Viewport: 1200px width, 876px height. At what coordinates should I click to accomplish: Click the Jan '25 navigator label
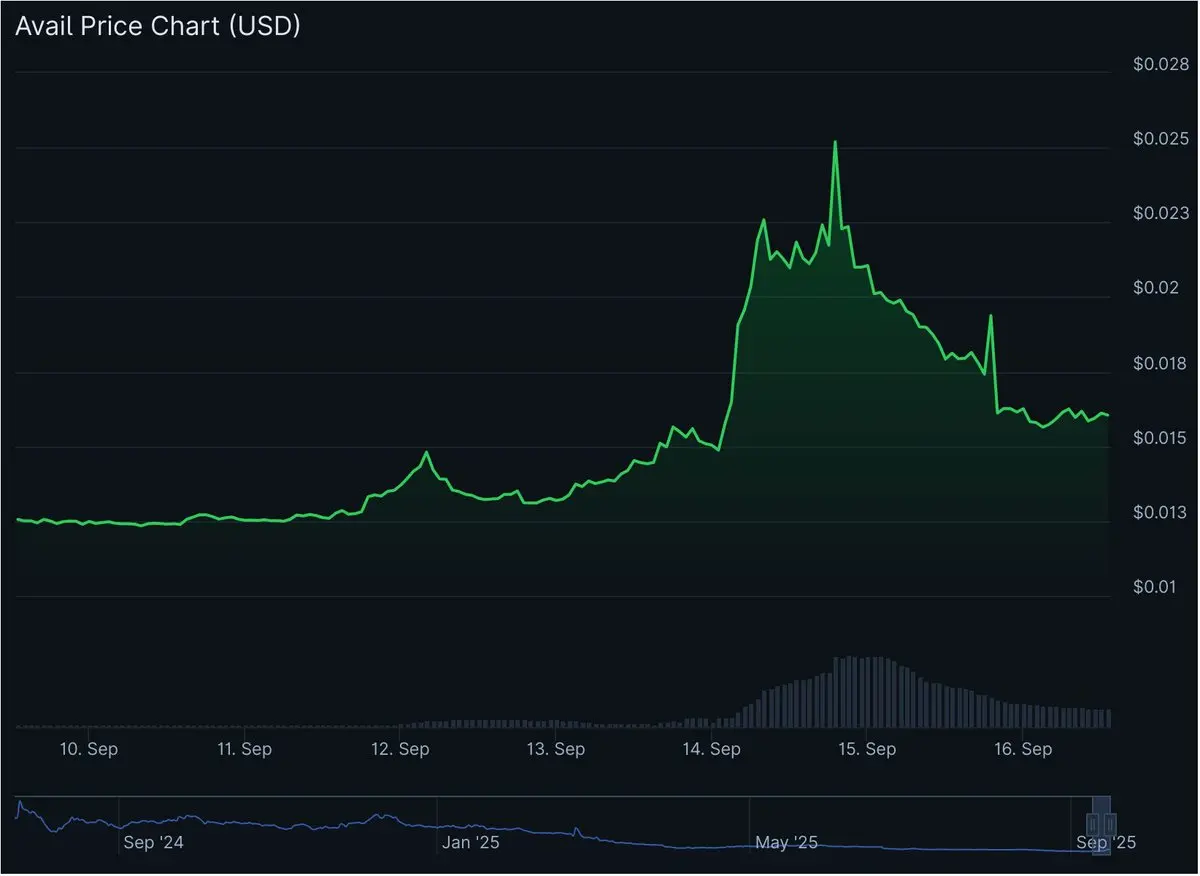(x=471, y=843)
